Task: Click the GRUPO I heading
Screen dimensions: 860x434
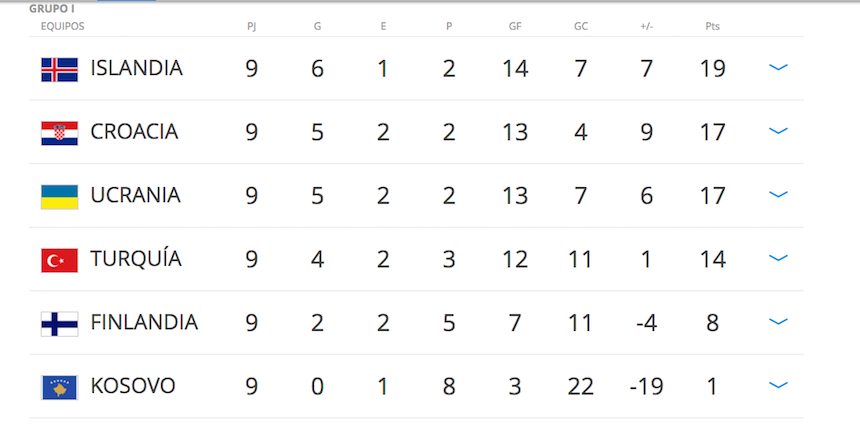Action: point(52,8)
